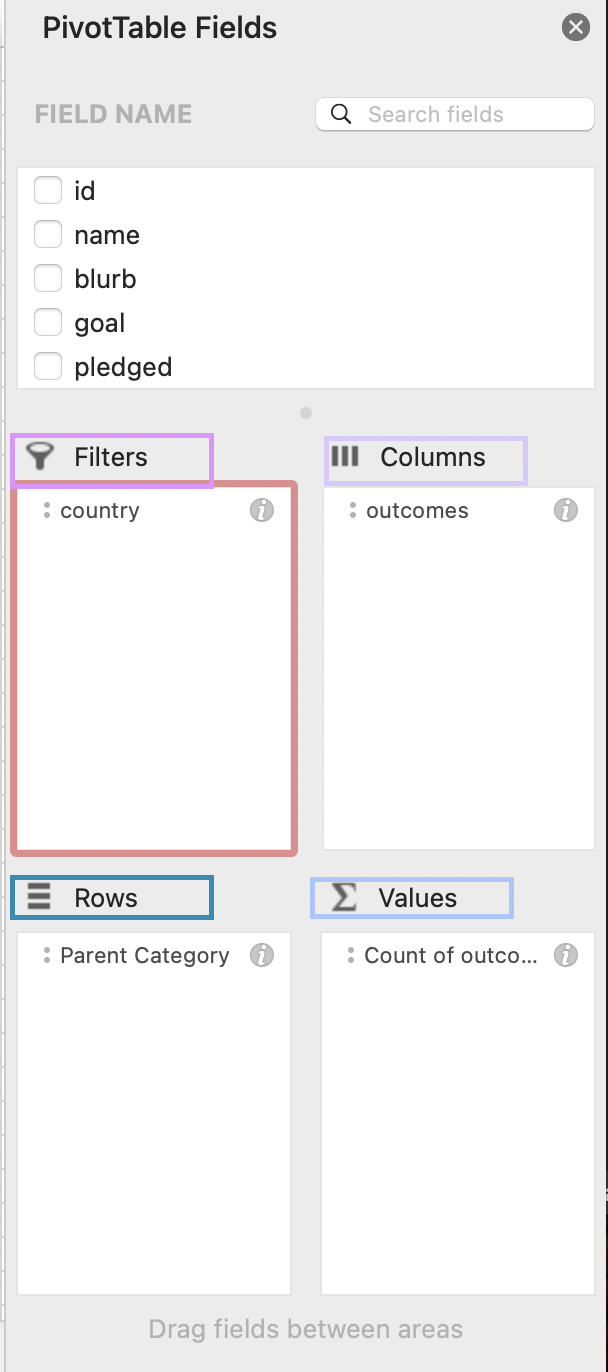Check the pledged field checkbox

tap(48, 366)
